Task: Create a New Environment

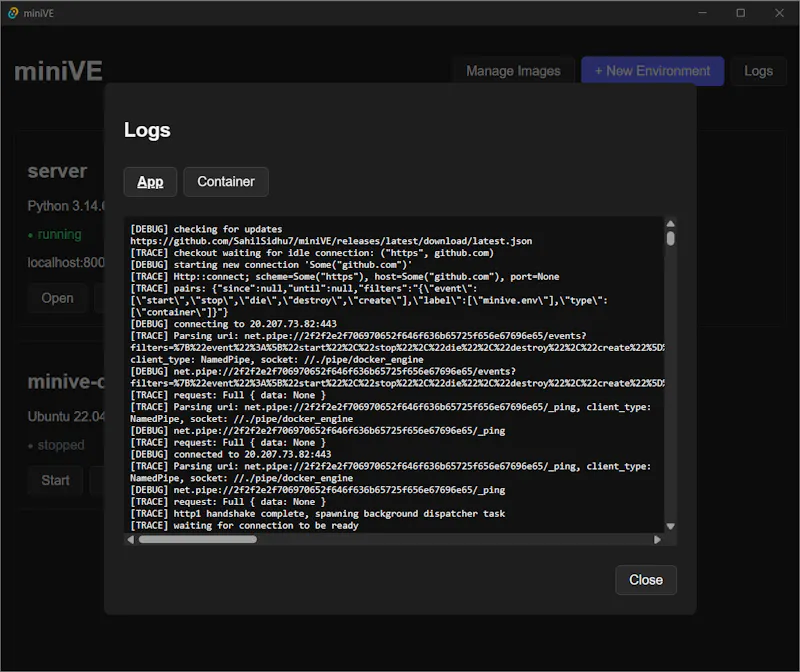Action: pos(653,71)
